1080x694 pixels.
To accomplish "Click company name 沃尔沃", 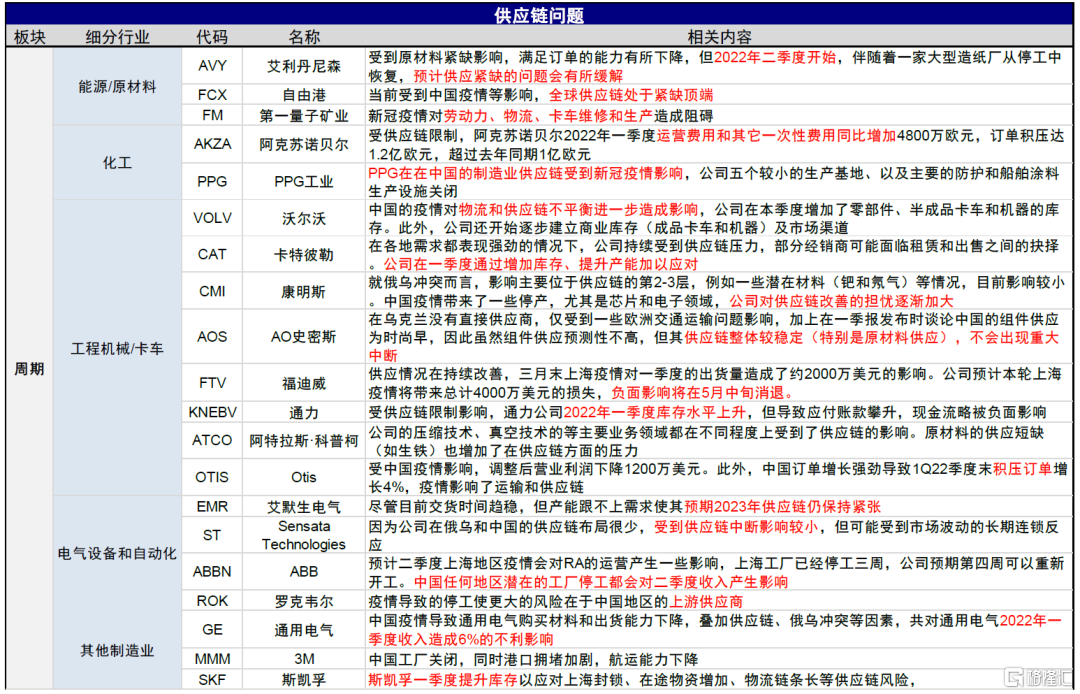I will coord(304,219).
